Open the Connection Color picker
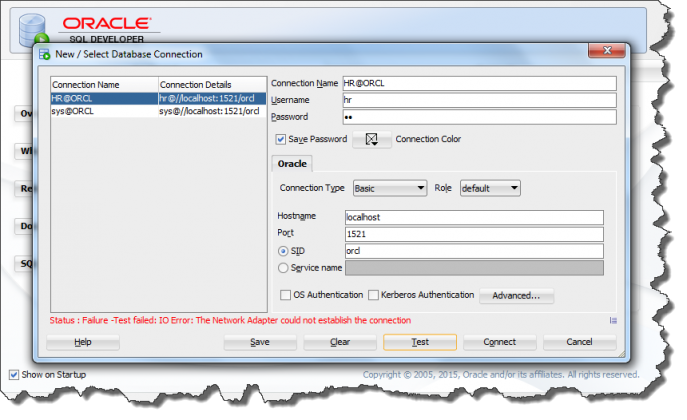The height and width of the screenshot is (420, 687). tap(371, 140)
